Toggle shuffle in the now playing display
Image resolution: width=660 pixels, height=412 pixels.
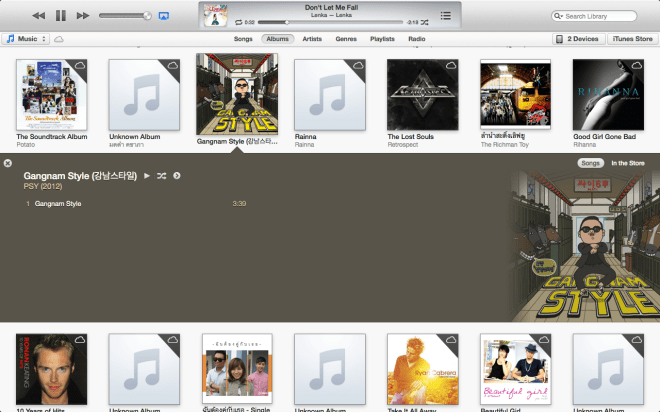coord(426,21)
